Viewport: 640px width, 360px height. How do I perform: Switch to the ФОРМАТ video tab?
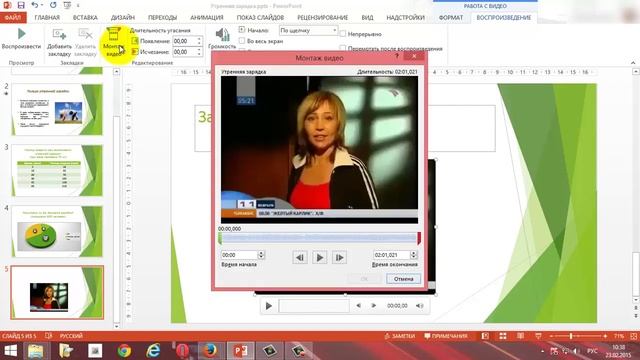coord(451,18)
